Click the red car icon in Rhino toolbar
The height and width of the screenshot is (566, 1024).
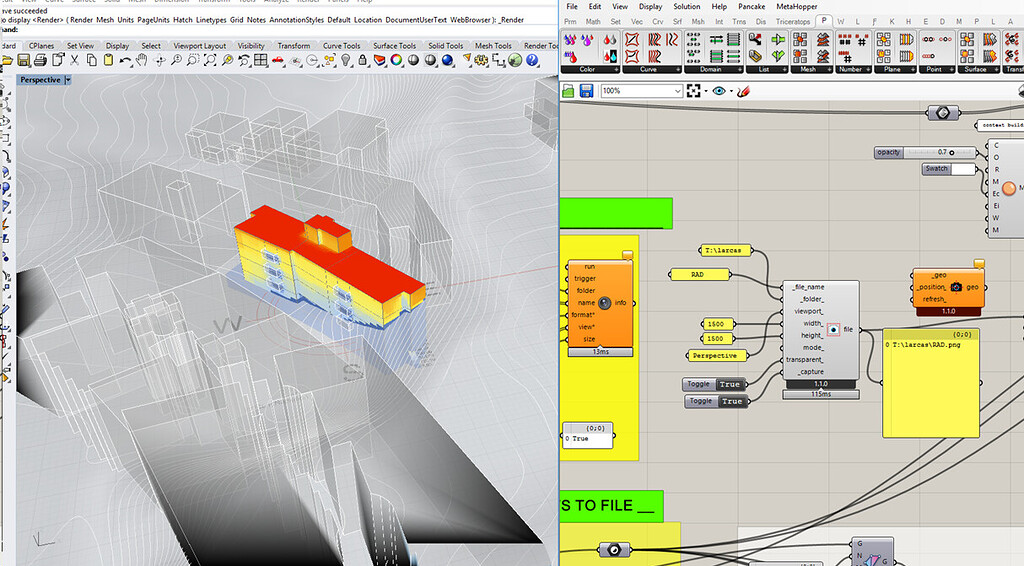coord(278,61)
